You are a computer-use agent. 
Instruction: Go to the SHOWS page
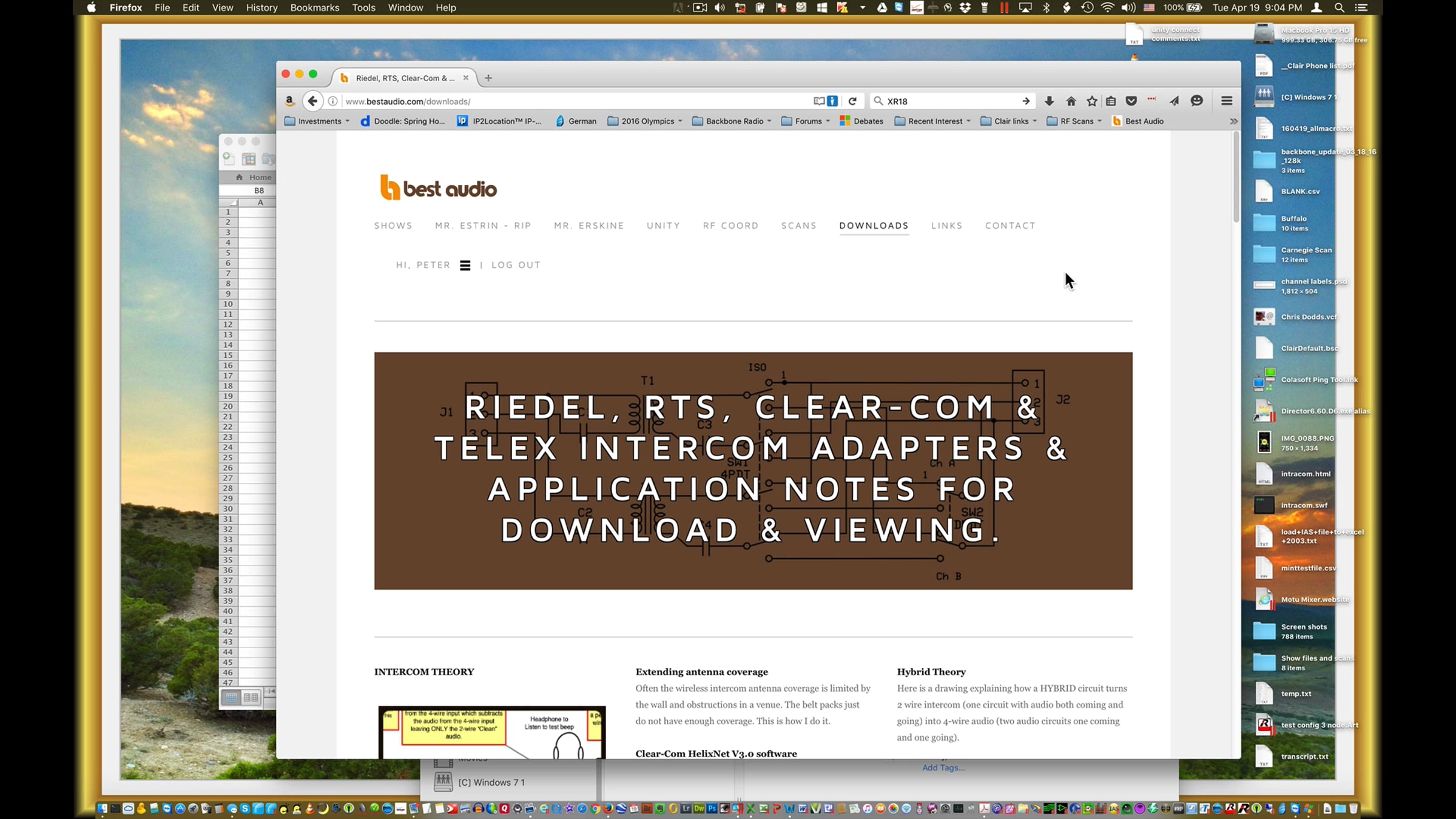(x=393, y=226)
